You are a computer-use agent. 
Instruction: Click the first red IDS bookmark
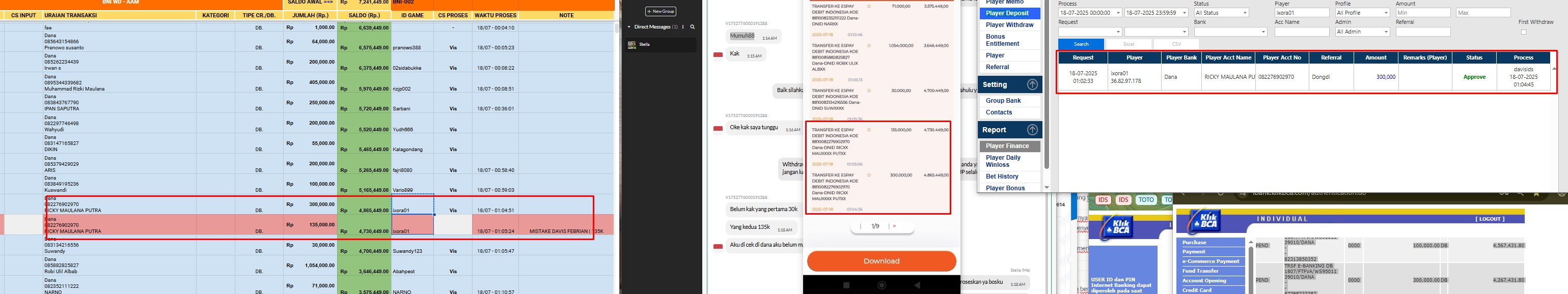tap(1103, 200)
